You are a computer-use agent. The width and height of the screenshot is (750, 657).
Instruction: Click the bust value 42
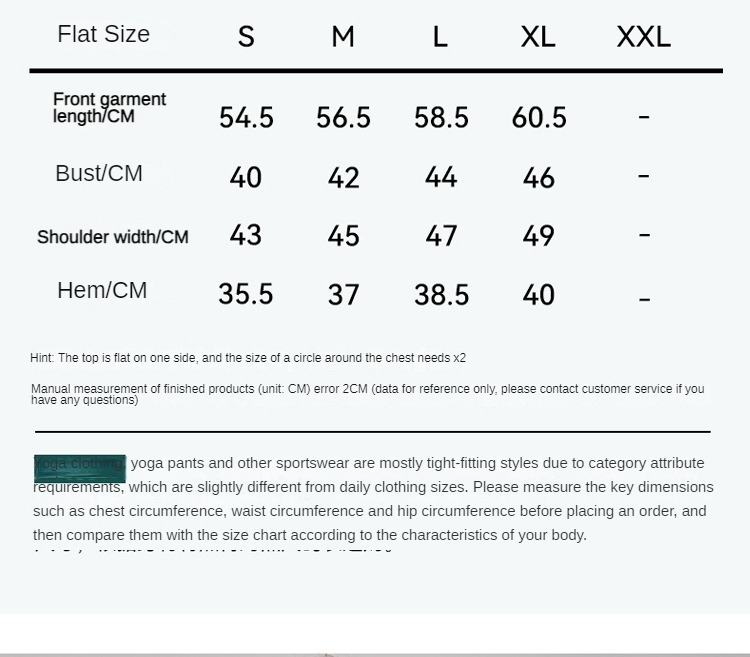pos(343,178)
